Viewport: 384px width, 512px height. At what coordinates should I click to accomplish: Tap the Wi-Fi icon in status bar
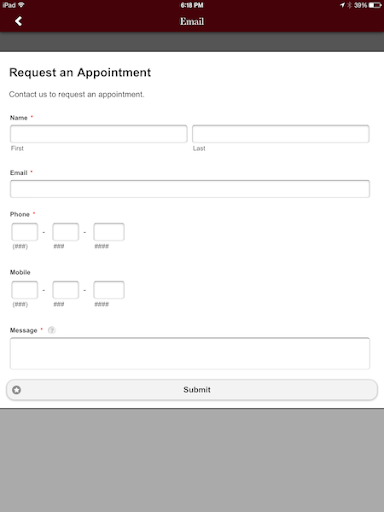[21, 5]
